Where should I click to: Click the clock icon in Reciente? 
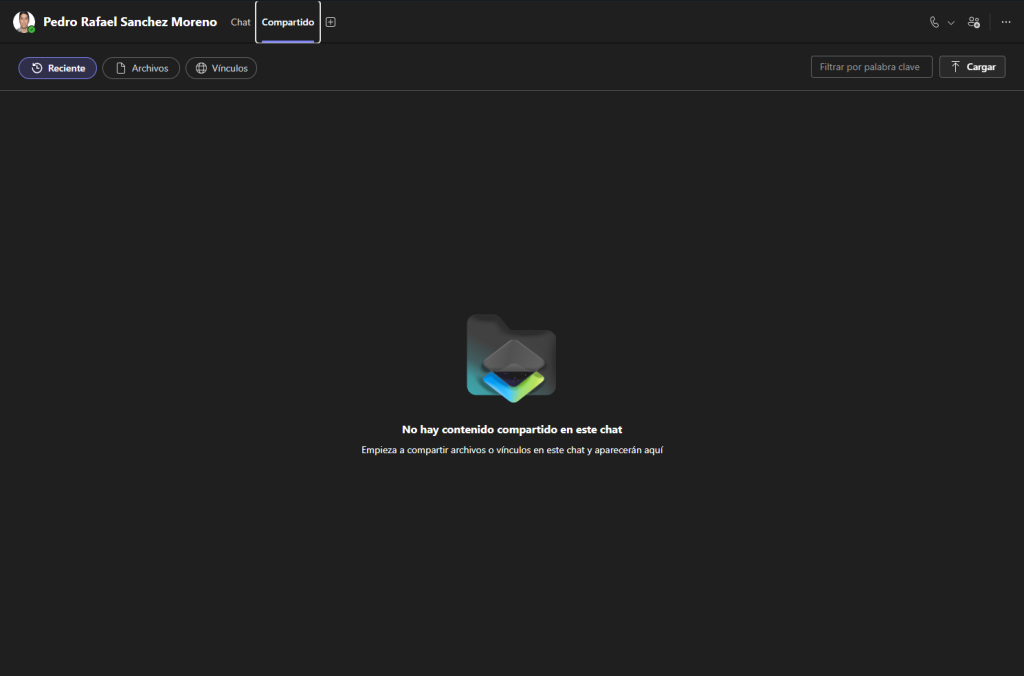click(37, 68)
